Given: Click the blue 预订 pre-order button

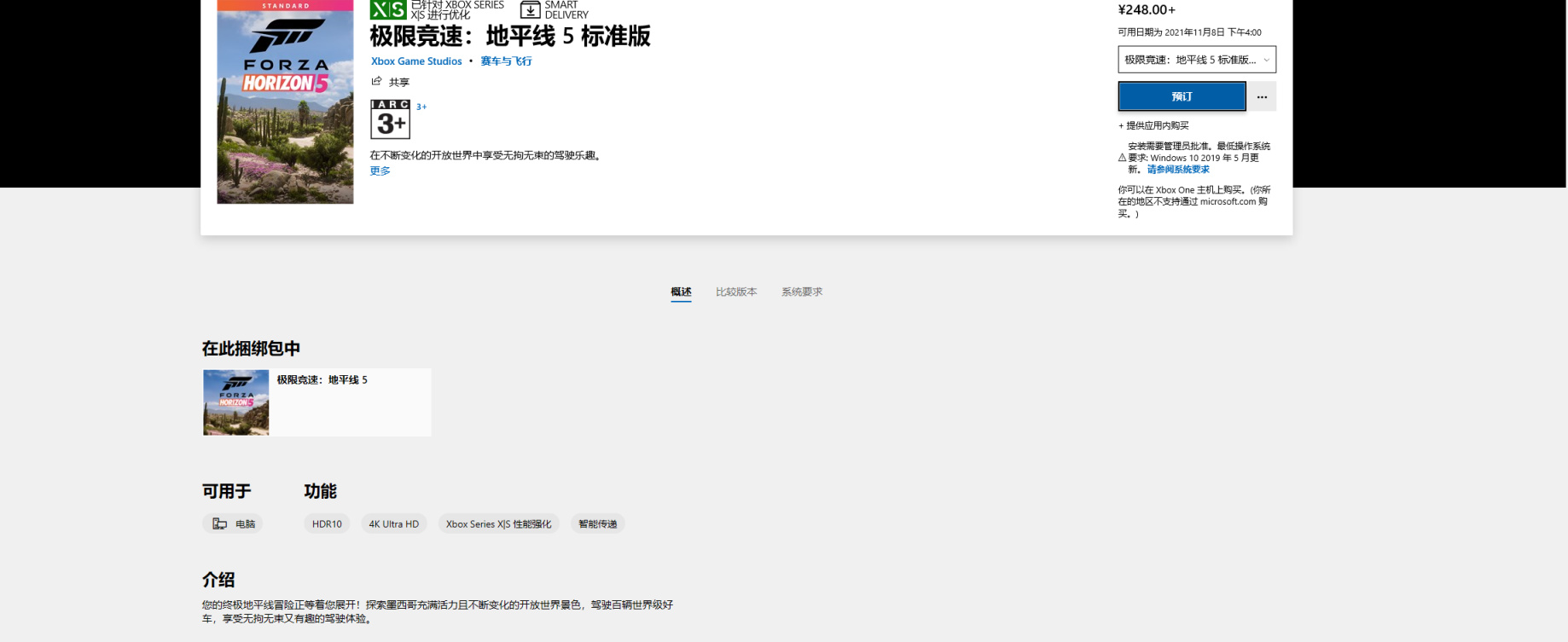Looking at the screenshot, I should (x=1182, y=96).
